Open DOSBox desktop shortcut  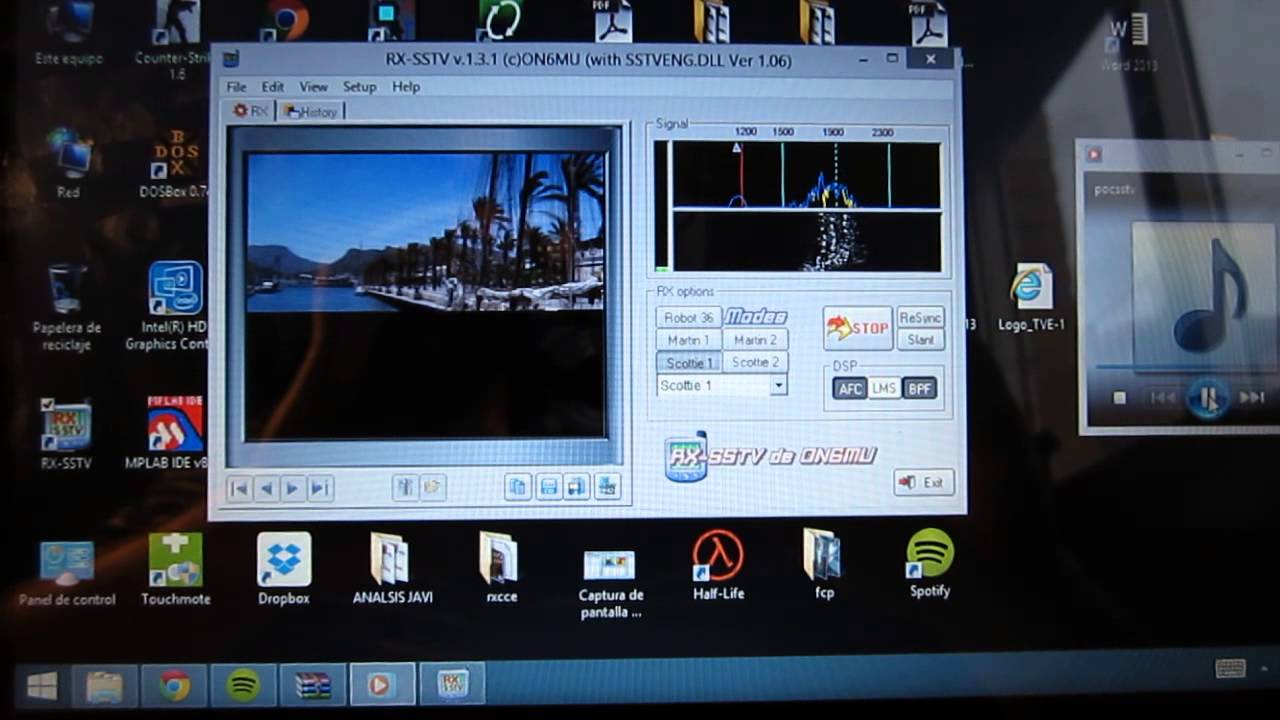click(175, 163)
